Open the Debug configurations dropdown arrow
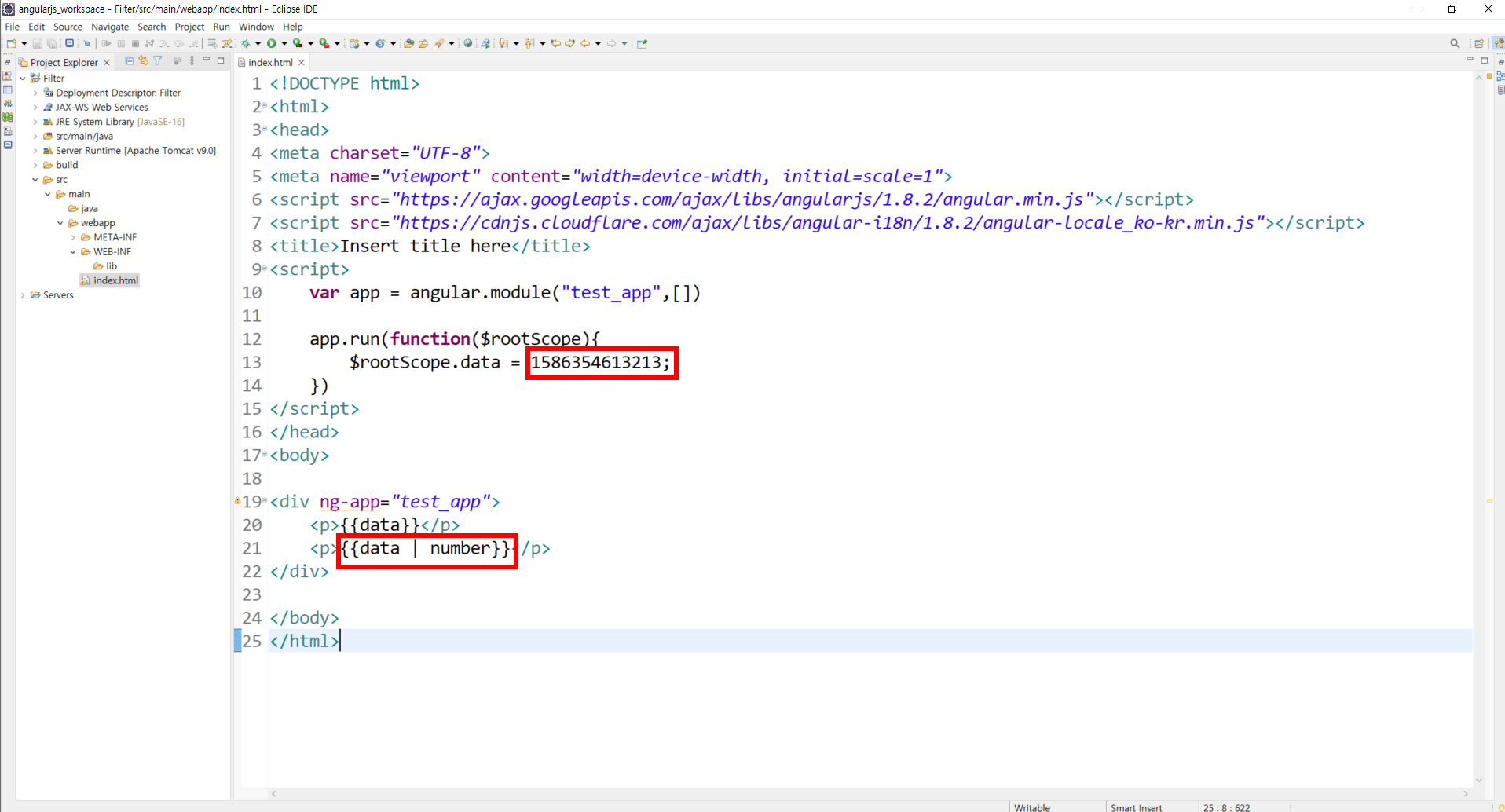 [258, 43]
